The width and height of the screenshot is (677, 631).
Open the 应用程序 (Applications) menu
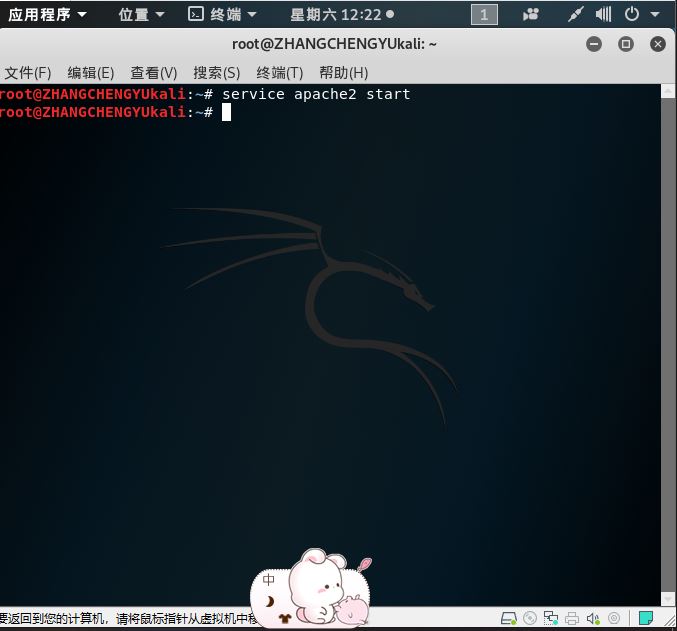(x=47, y=15)
